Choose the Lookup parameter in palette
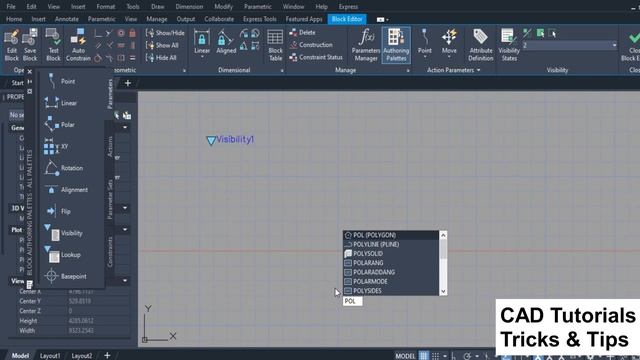This screenshot has height=360, width=640. [62, 254]
